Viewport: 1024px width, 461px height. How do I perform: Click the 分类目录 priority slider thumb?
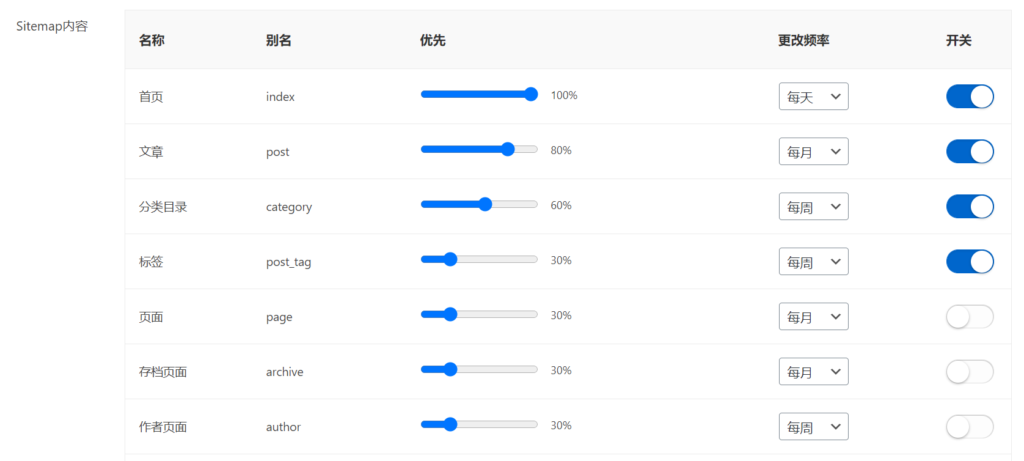(x=485, y=204)
